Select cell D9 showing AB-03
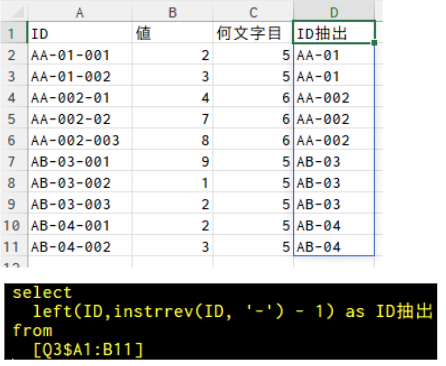Screen dimensions: 446x366 [334, 204]
